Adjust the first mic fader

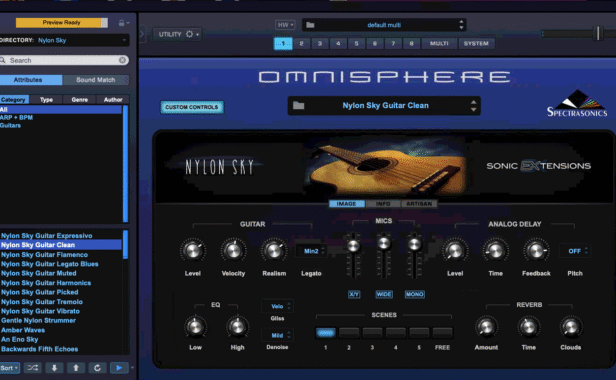tap(354, 246)
